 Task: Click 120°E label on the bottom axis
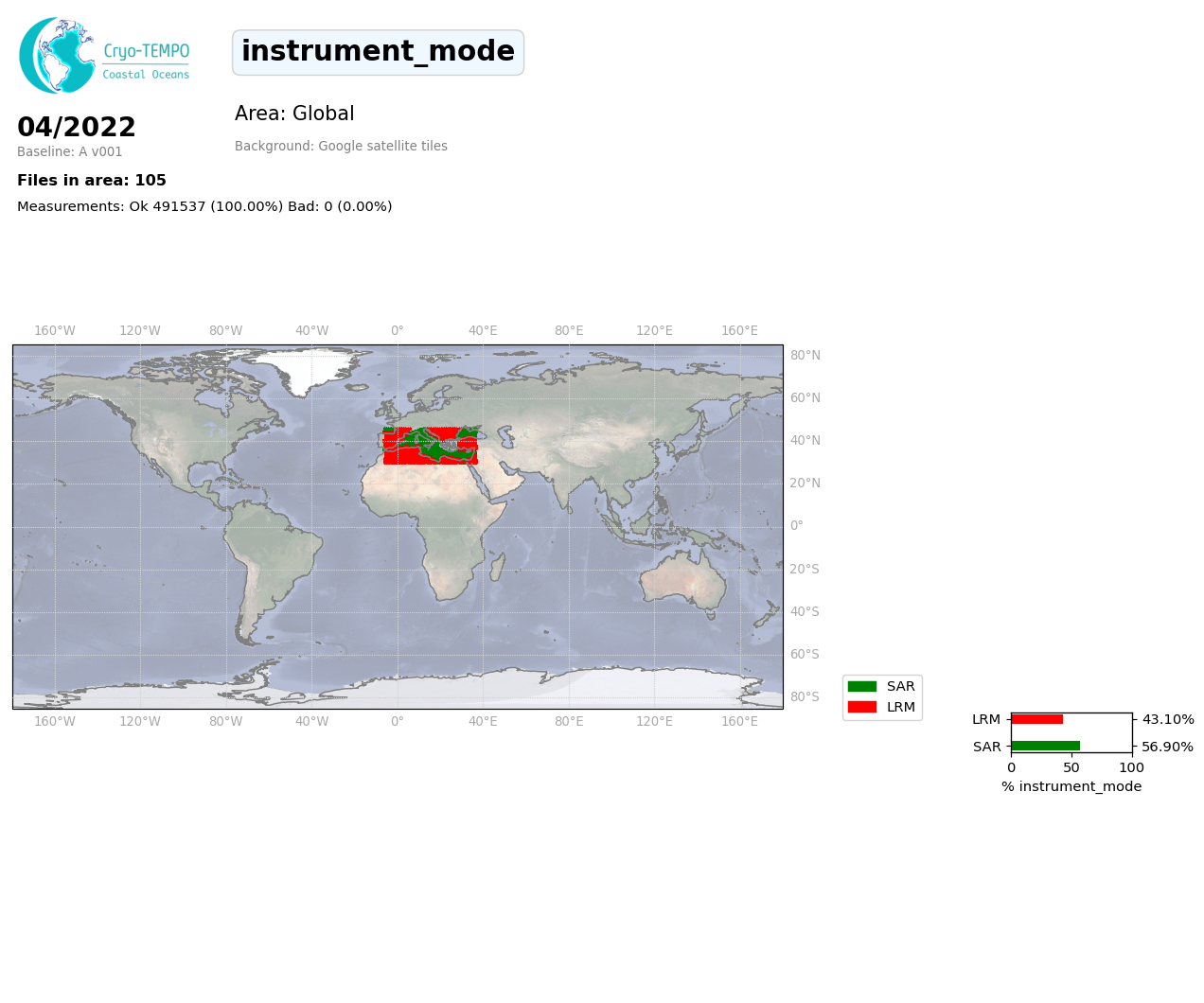pos(654,722)
